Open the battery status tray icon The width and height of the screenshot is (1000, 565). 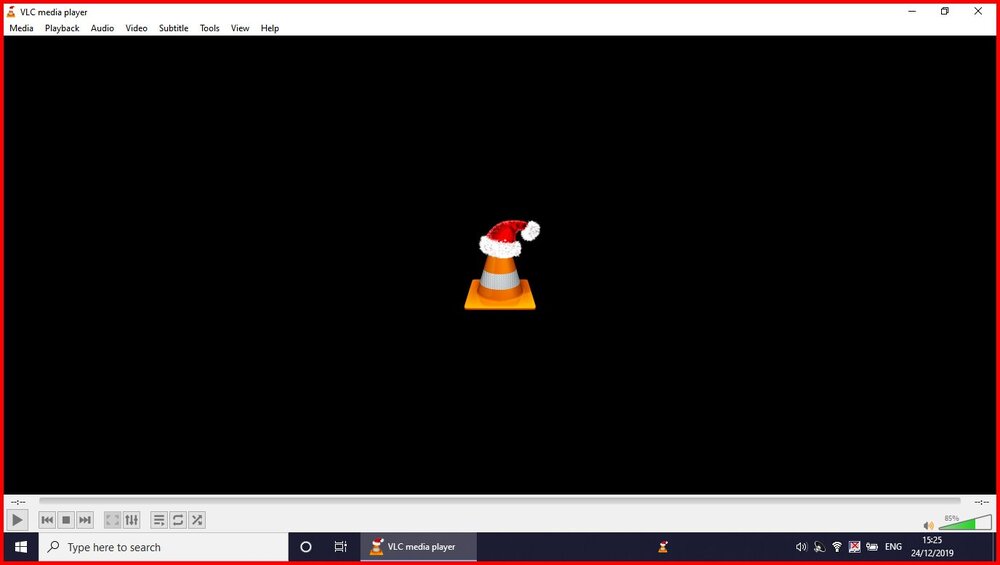(x=872, y=547)
